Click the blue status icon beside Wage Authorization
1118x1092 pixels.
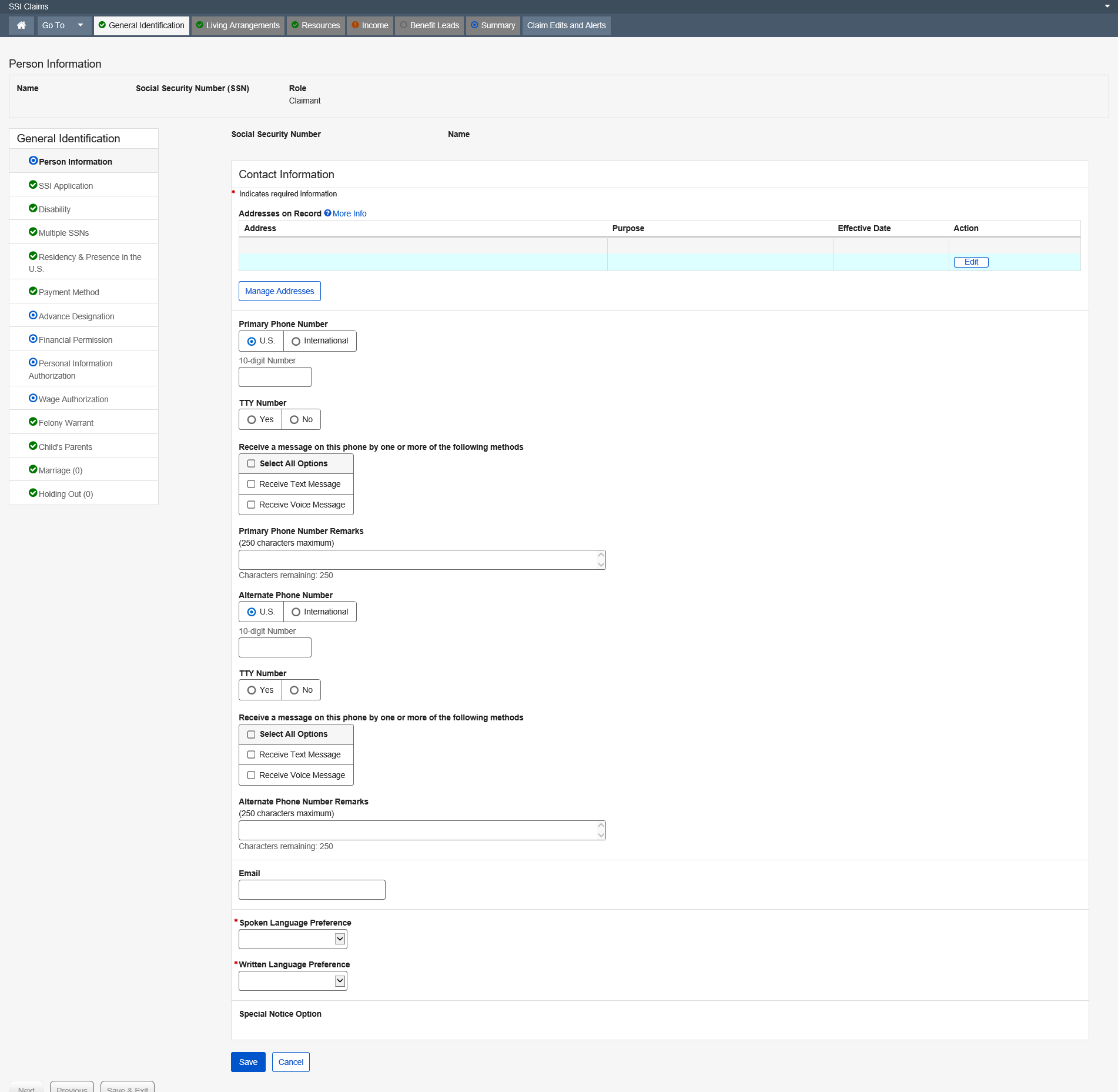(x=33, y=398)
